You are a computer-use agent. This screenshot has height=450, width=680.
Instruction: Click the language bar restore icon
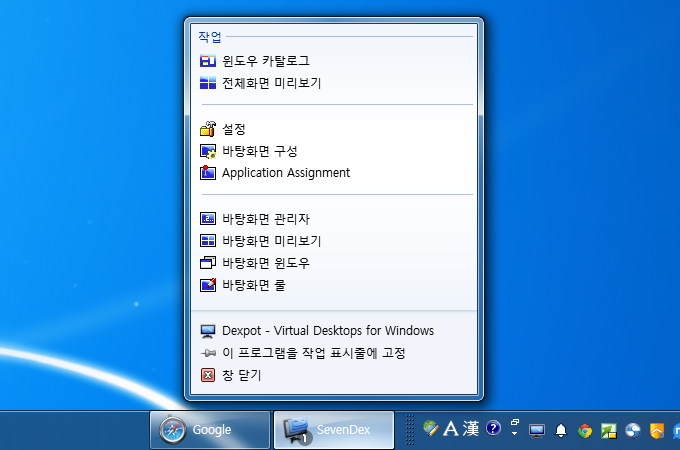point(515,422)
